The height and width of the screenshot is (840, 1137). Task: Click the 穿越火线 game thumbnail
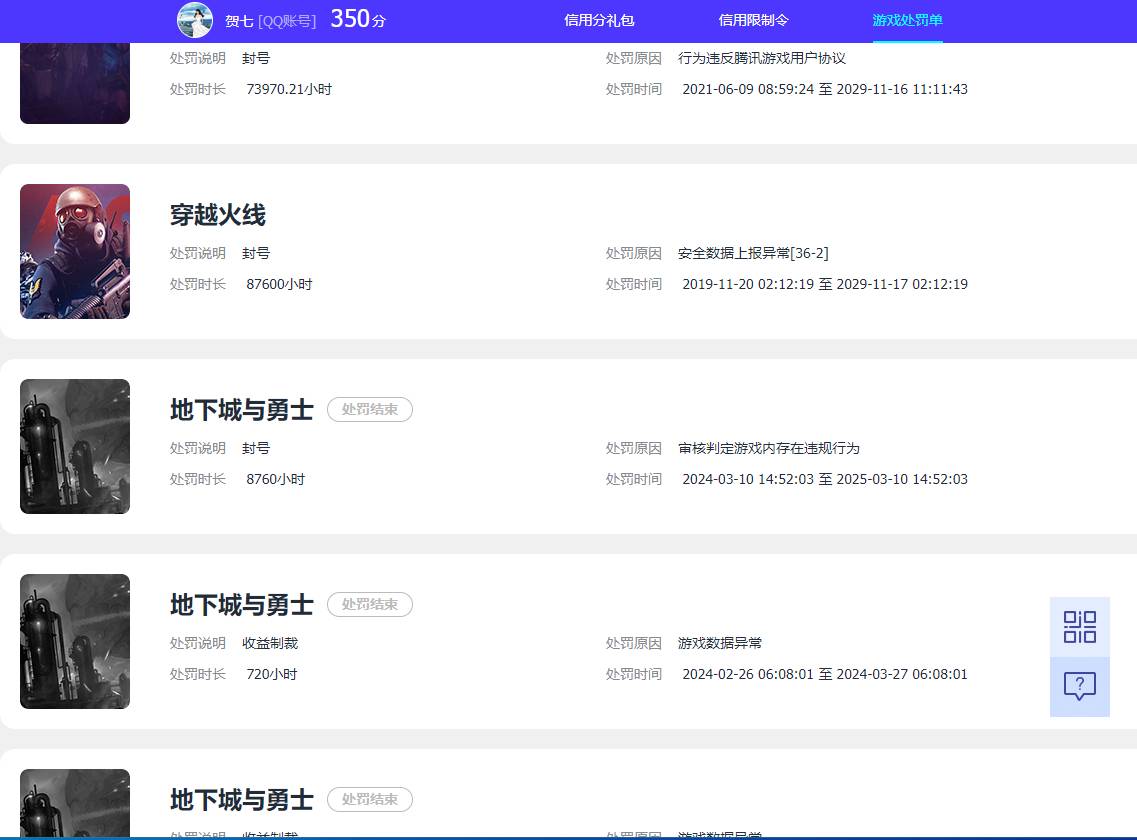(74, 251)
